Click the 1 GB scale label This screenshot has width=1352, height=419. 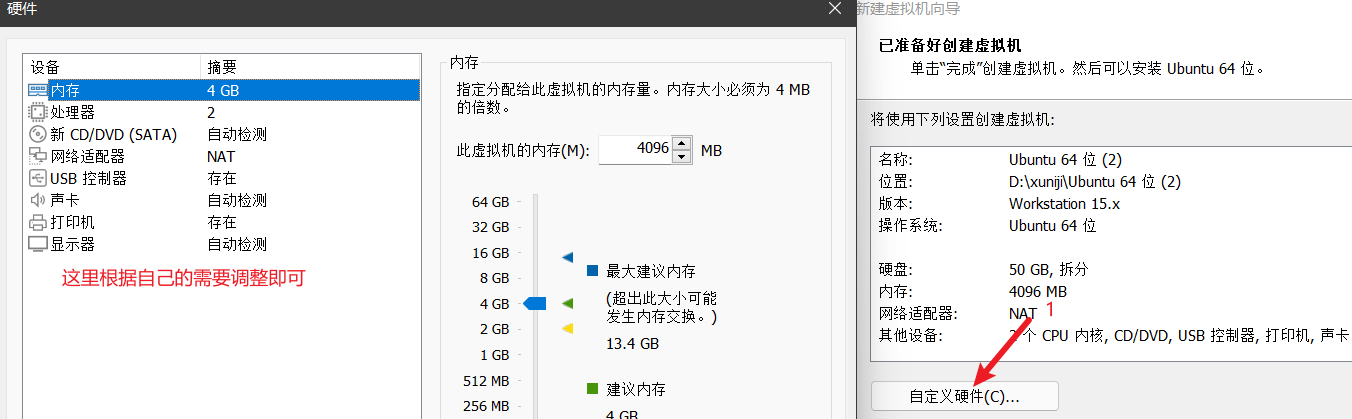pos(495,355)
